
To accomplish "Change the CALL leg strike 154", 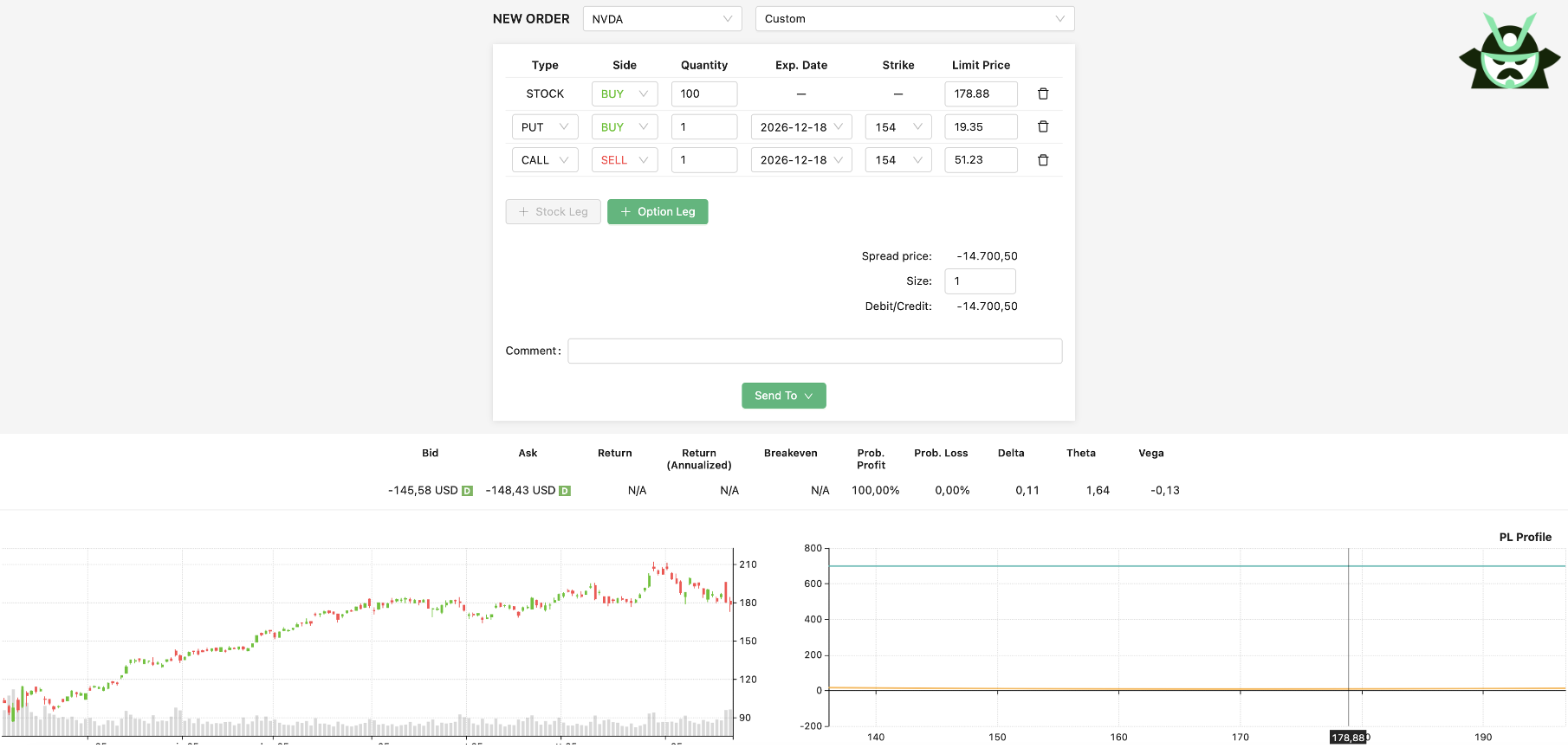I will [x=897, y=160].
